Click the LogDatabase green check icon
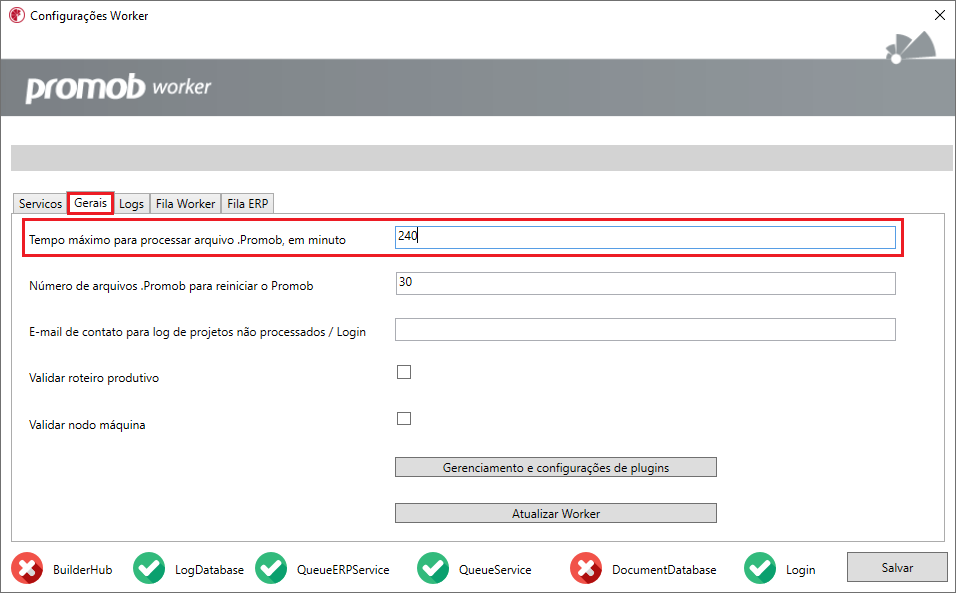 coord(149,568)
